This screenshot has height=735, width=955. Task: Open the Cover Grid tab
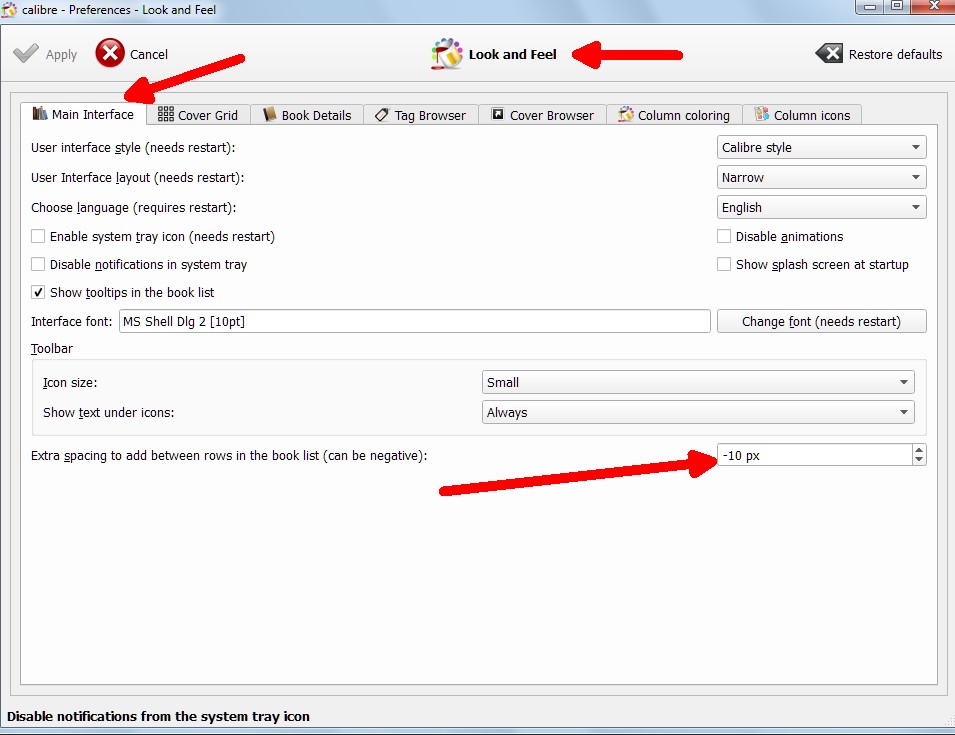(x=199, y=115)
